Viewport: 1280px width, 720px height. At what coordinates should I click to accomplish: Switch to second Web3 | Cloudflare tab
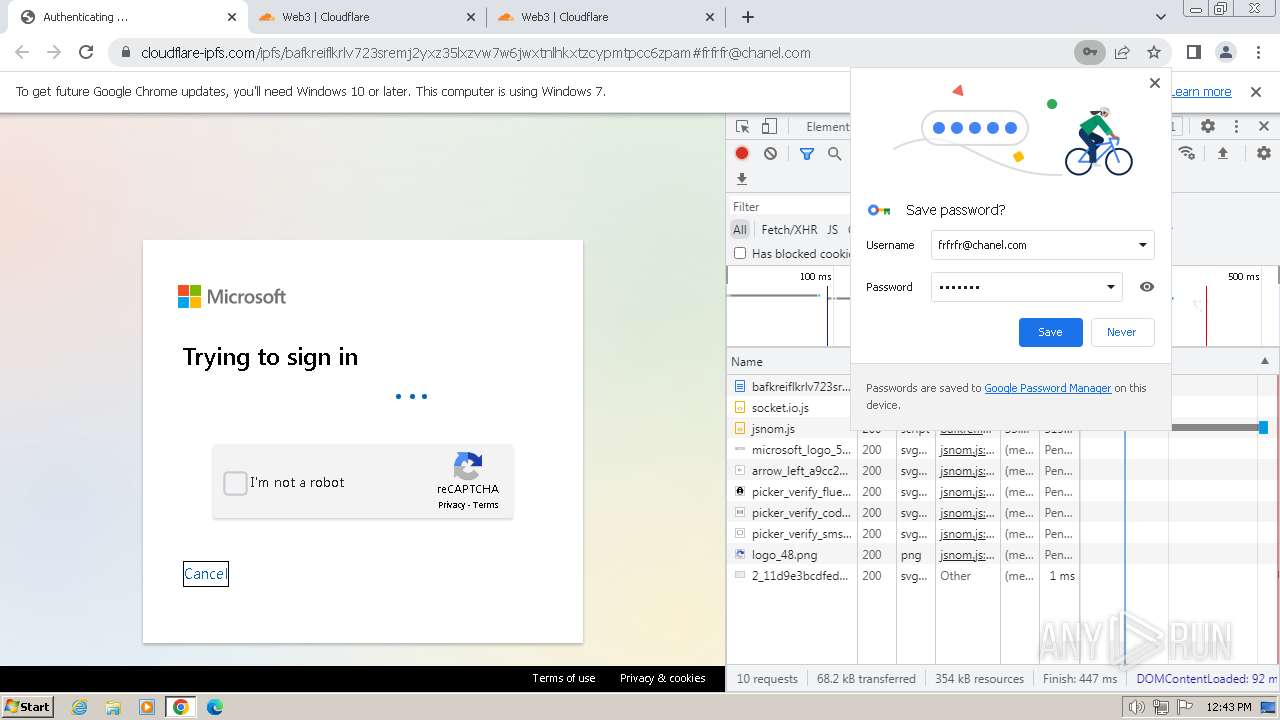click(365, 17)
